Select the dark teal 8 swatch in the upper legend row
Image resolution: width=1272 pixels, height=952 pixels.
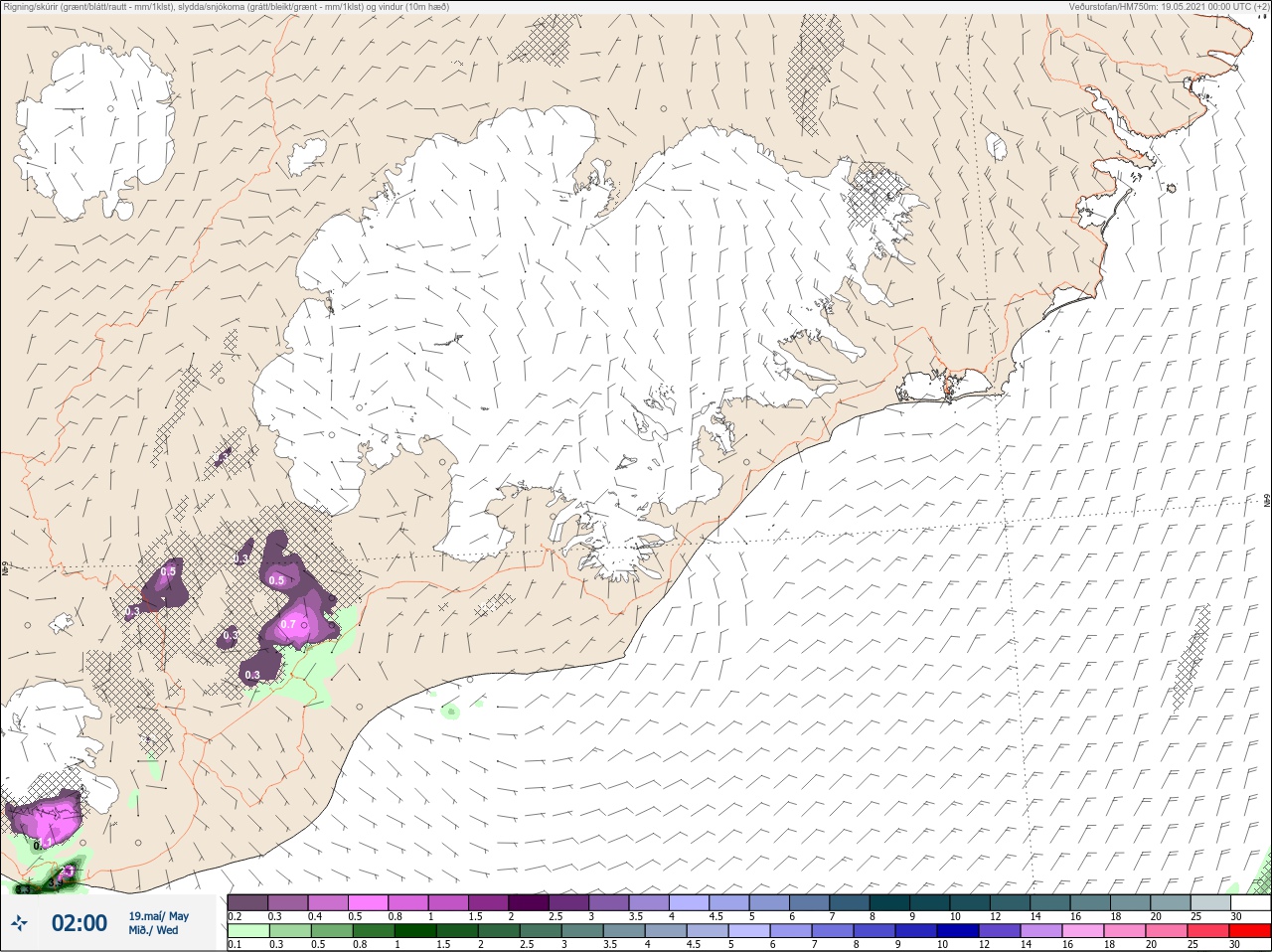[889, 902]
